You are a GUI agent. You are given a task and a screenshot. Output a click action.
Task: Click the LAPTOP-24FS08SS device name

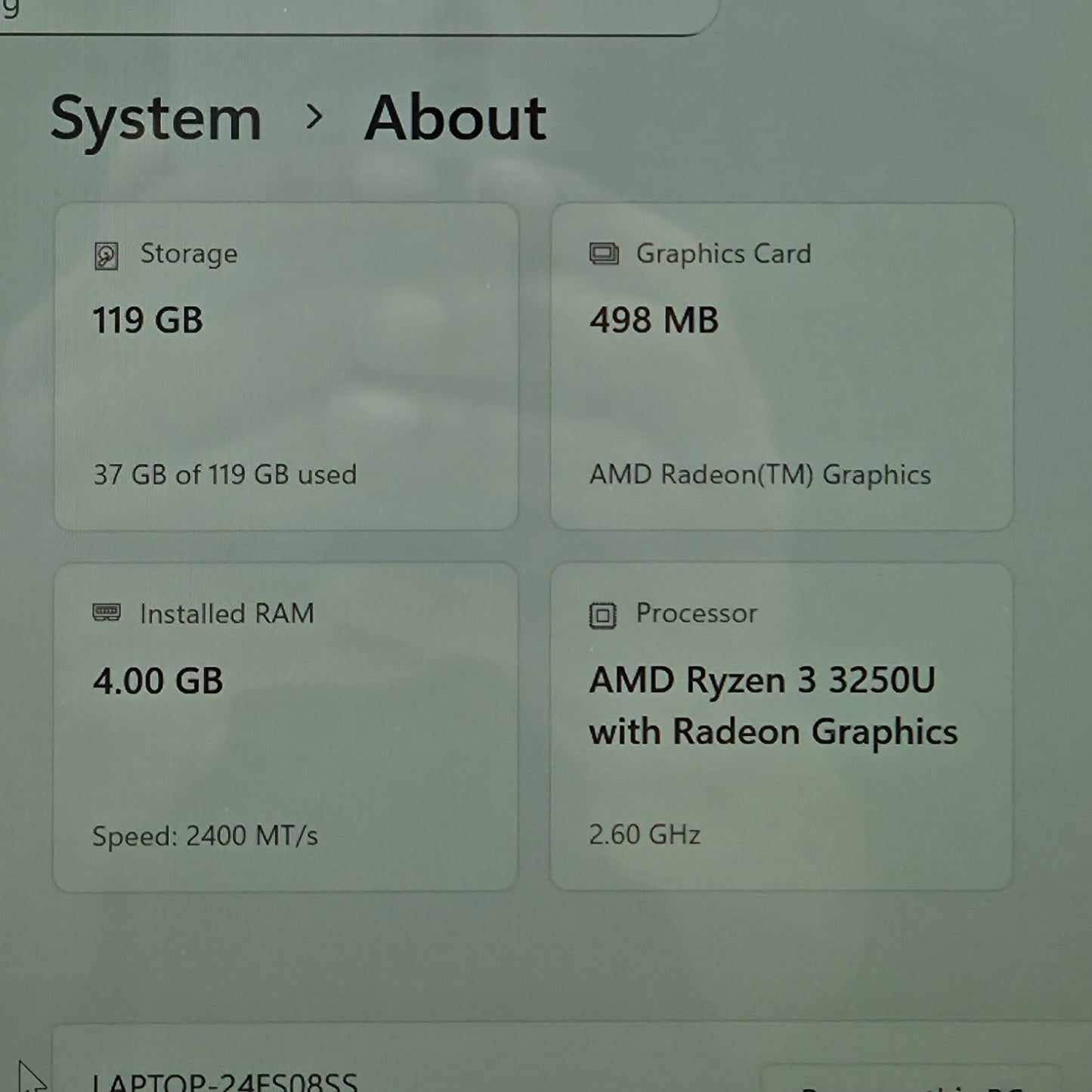coord(225,1081)
